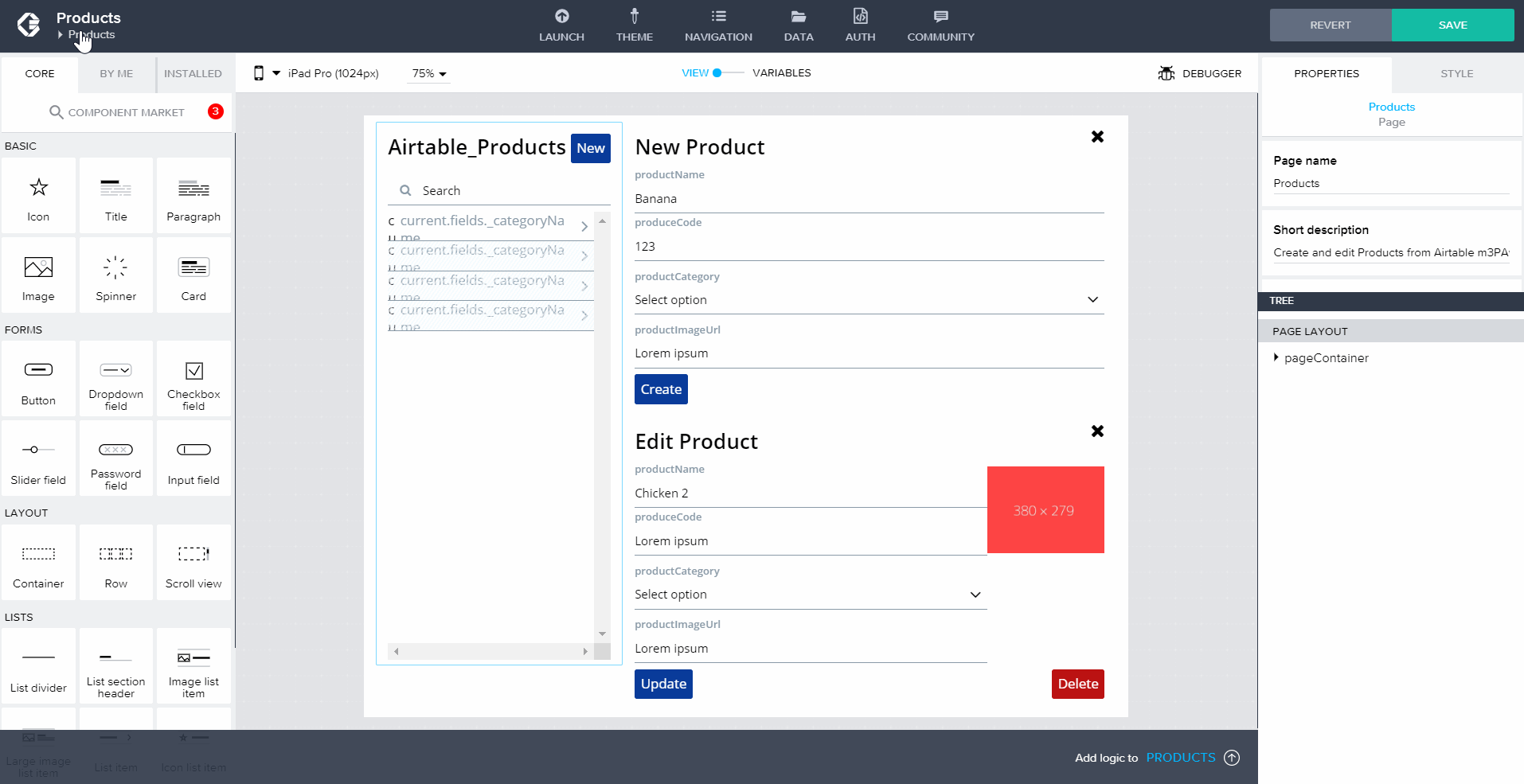Screen dimensions: 1524x784
Task: Open the Debugger
Action: pos(1200,73)
